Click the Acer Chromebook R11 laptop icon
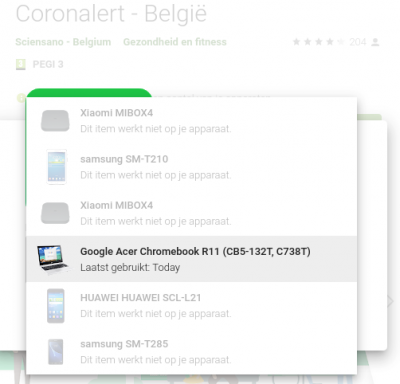The width and height of the screenshot is (400, 384). pyautogui.click(x=53, y=259)
